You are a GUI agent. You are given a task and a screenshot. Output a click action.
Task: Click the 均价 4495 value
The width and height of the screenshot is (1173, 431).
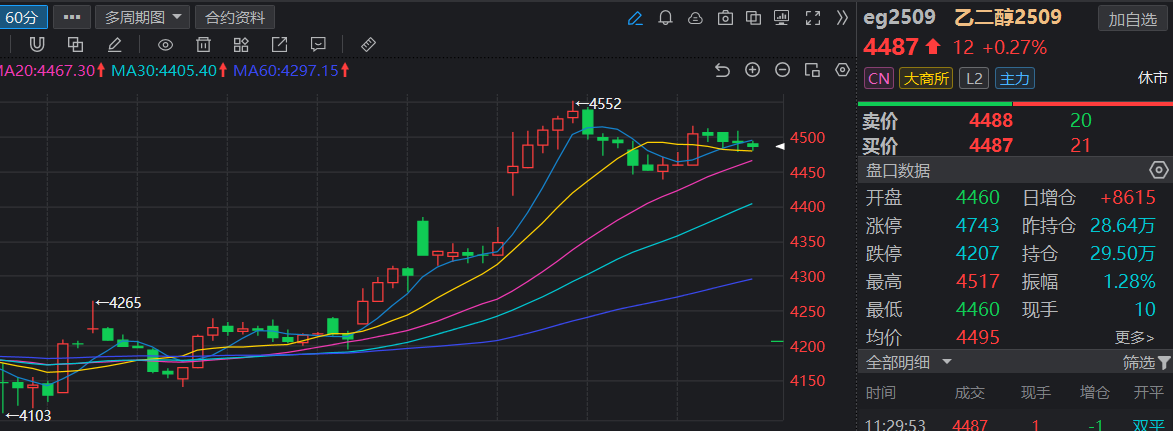point(977,337)
